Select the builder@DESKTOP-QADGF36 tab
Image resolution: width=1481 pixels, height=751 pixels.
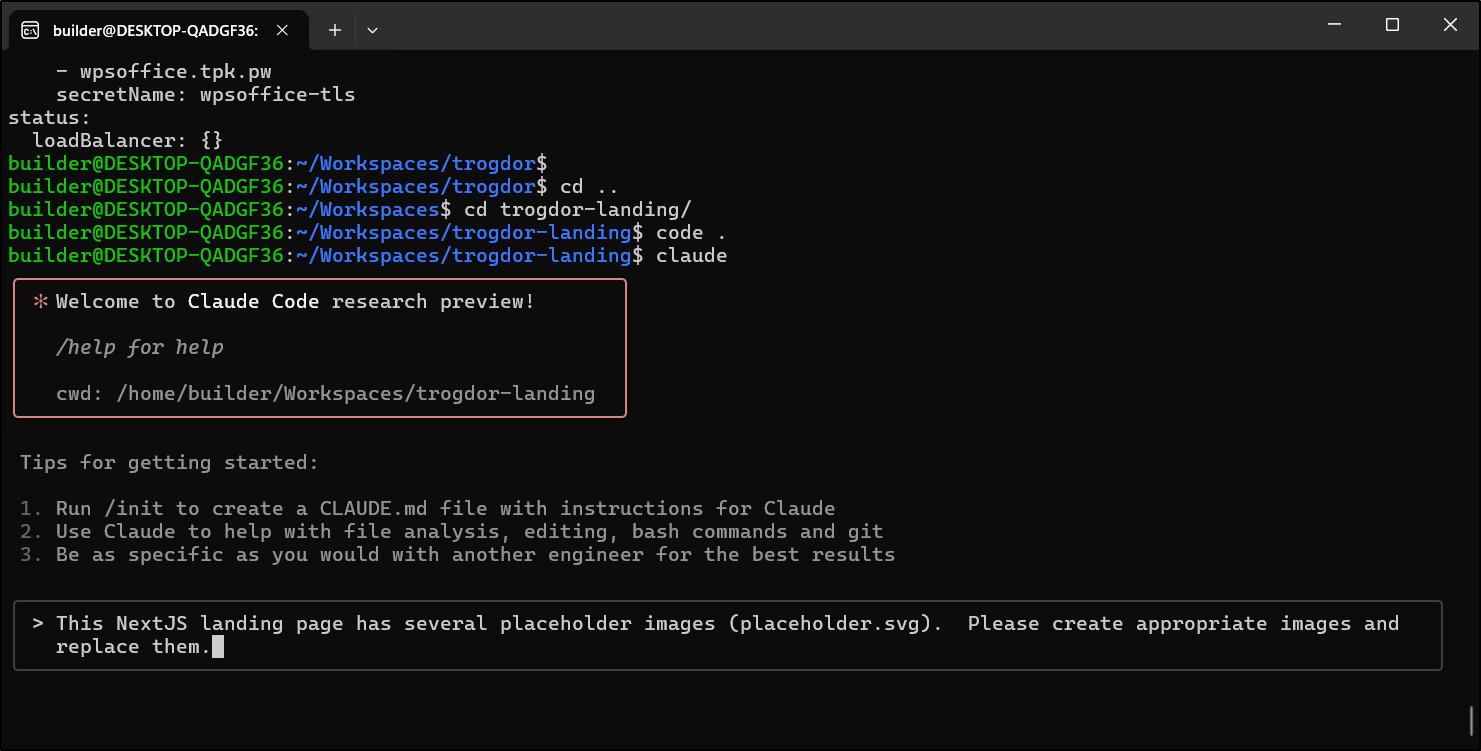(156, 30)
